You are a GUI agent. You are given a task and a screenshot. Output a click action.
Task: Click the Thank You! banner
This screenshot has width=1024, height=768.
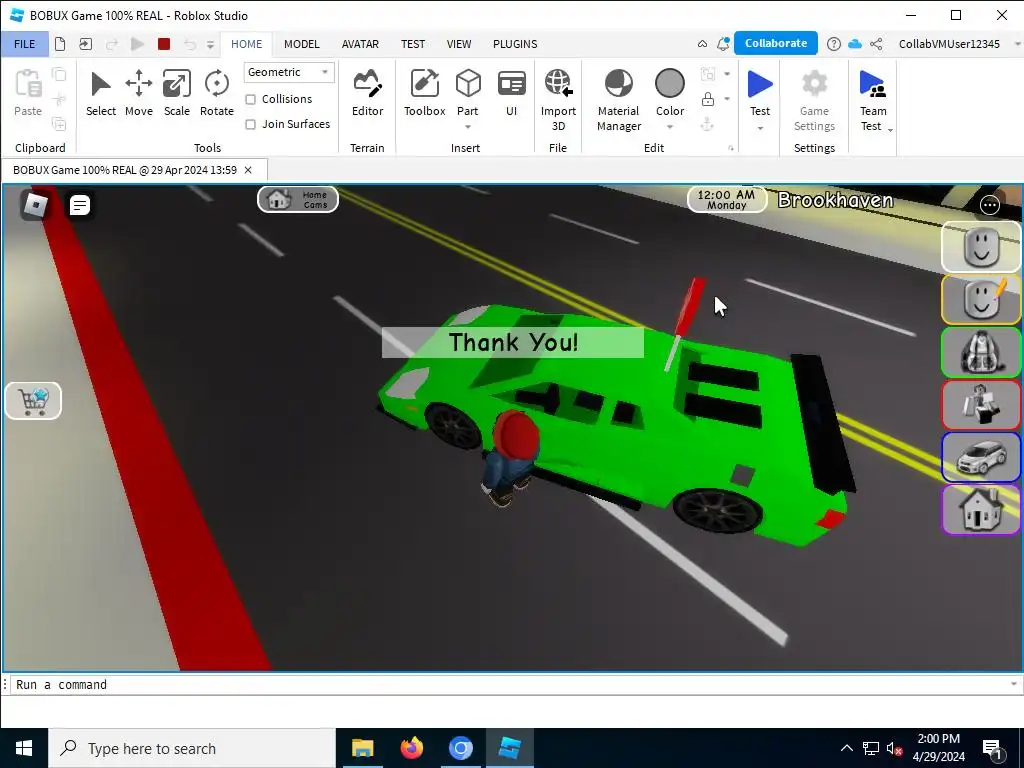[x=513, y=342]
